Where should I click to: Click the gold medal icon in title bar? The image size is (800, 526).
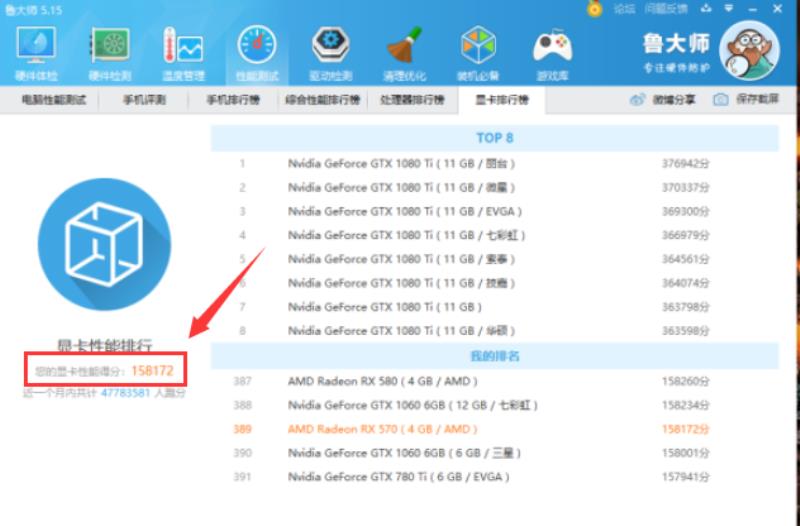(x=594, y=9)
